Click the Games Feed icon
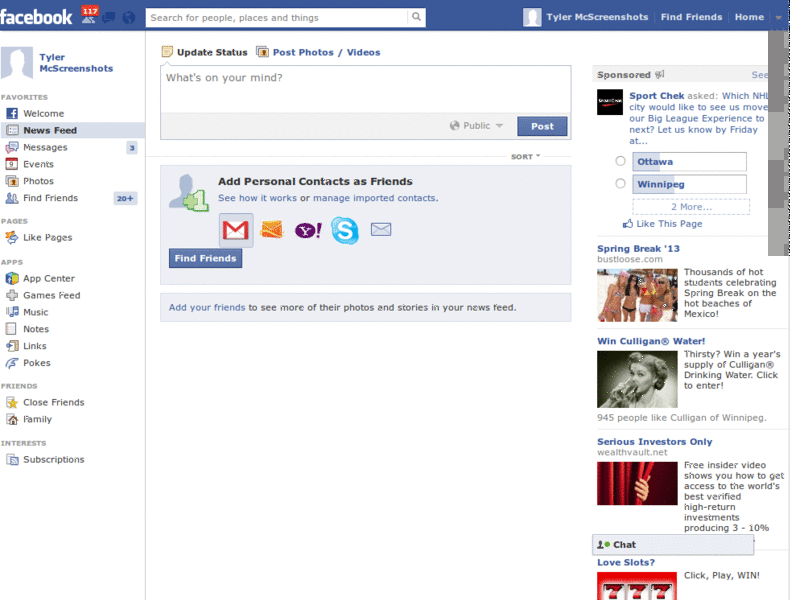This screenshot has height=600, width=800. (12, 295)
